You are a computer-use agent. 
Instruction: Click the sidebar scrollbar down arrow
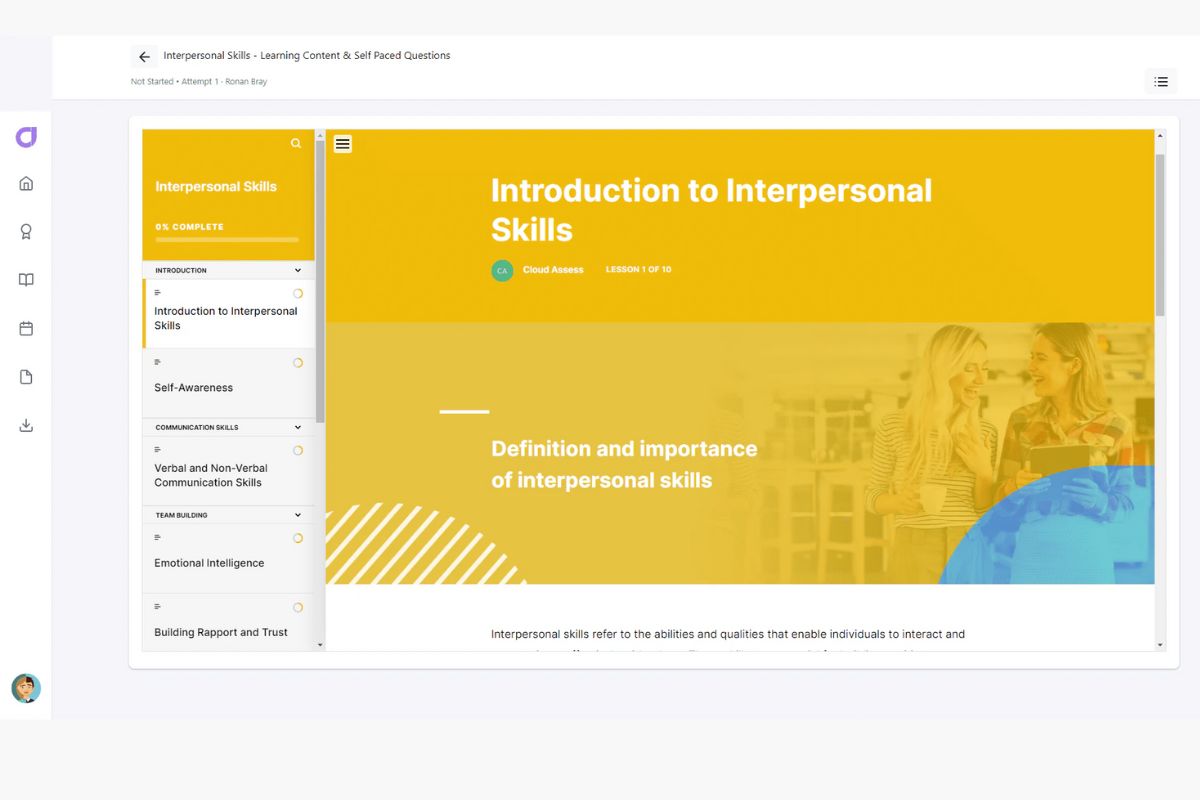tap(320, 645)
